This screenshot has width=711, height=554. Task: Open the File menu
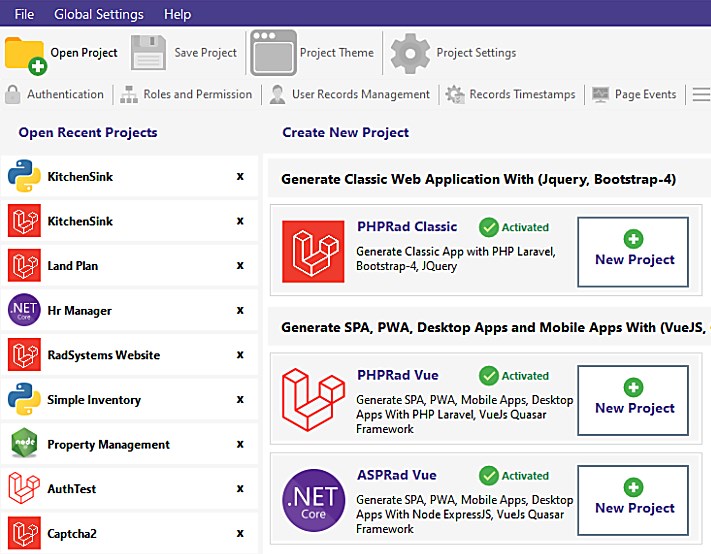click(24, 15)
